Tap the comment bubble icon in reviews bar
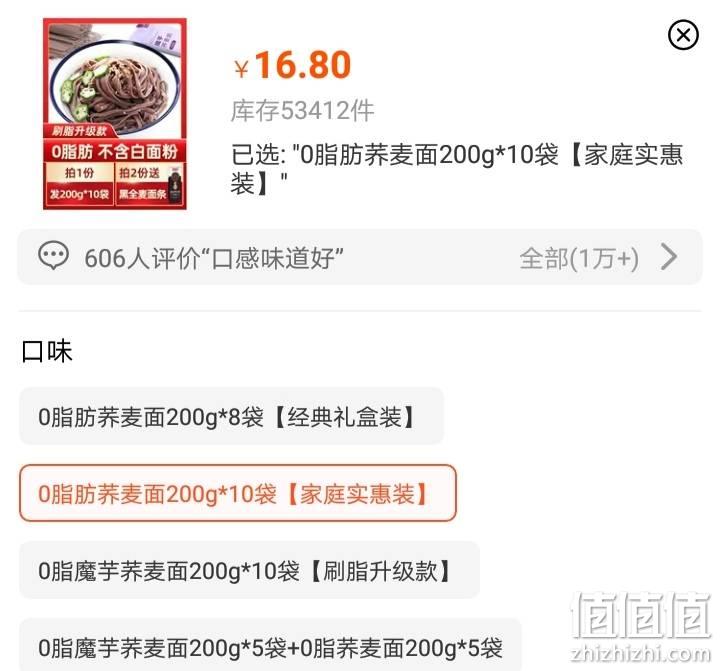This screenshot has width=720, height=671. coord(53,255)
